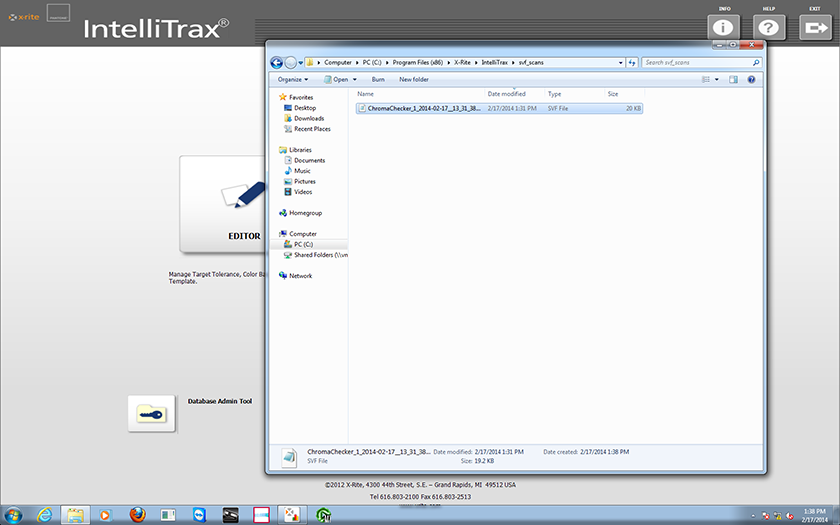This screenshot has height=525, width=840.
Task: Click Computer in the address breadcrumb
Action: coord(338,63)
